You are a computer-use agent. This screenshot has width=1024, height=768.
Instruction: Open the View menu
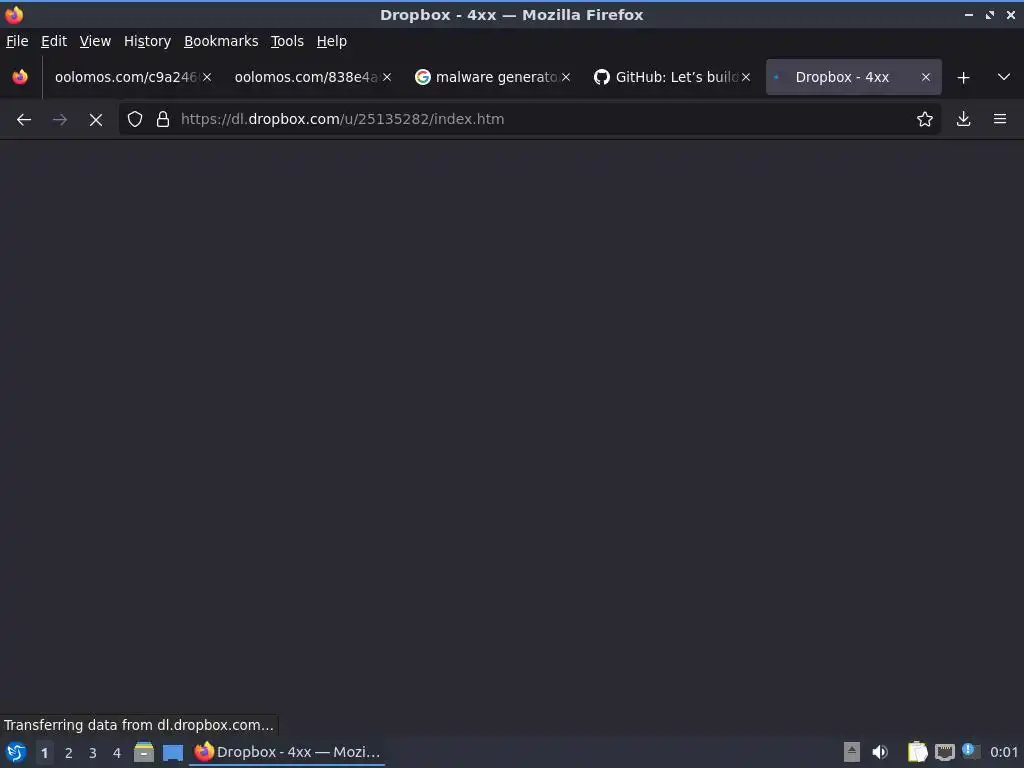[x=95, y=41]
